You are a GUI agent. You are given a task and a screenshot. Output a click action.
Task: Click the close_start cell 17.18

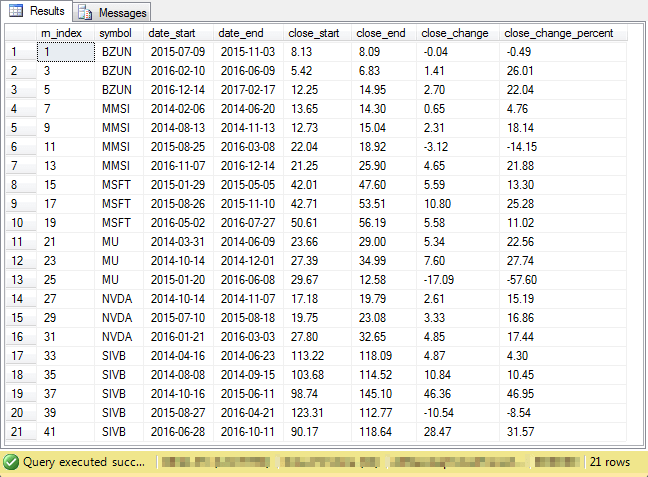[317, 299]
